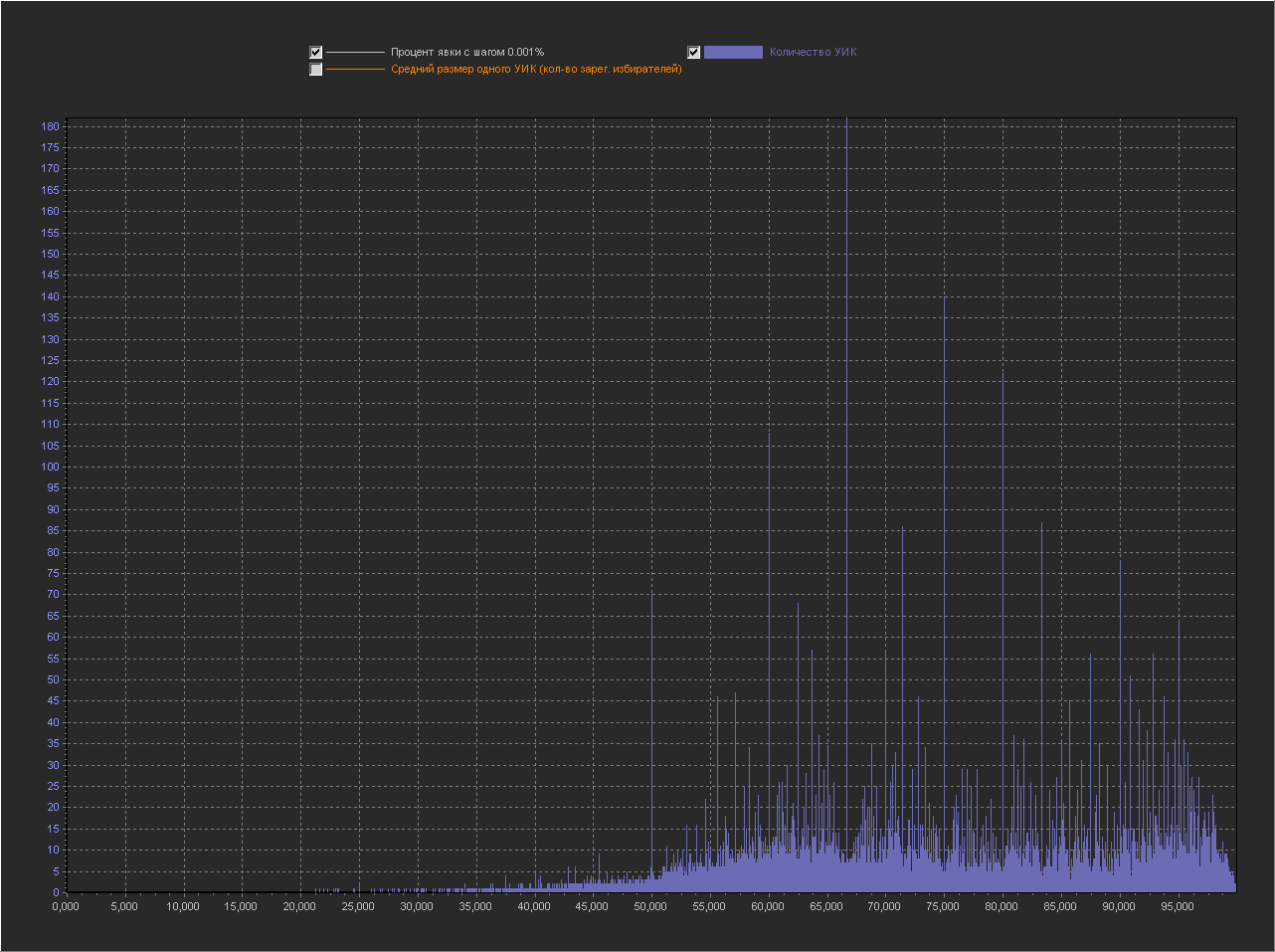Viewport: 1275px width, 952px height.
Task: Click the y-axis label 180
Action: pos(50,126)
